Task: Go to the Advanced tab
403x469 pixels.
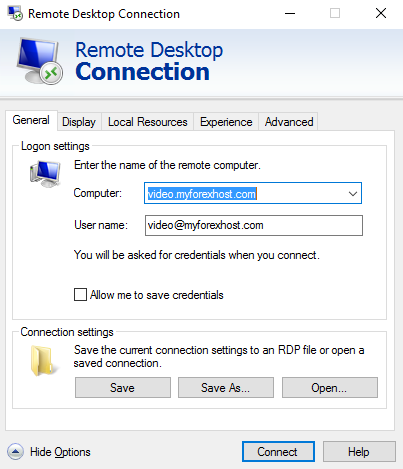Action: (x=289, y=122)
